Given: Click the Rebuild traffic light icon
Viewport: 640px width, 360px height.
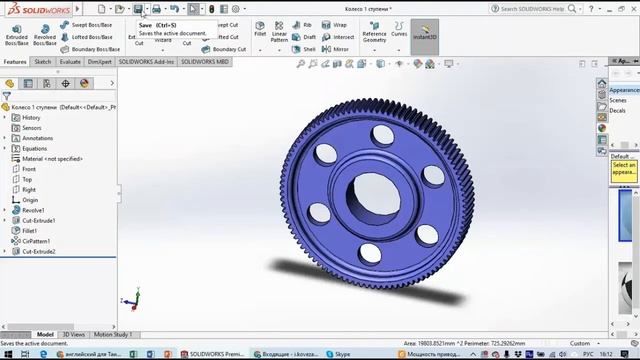Looking at the screenshot, I should [211, 9].
